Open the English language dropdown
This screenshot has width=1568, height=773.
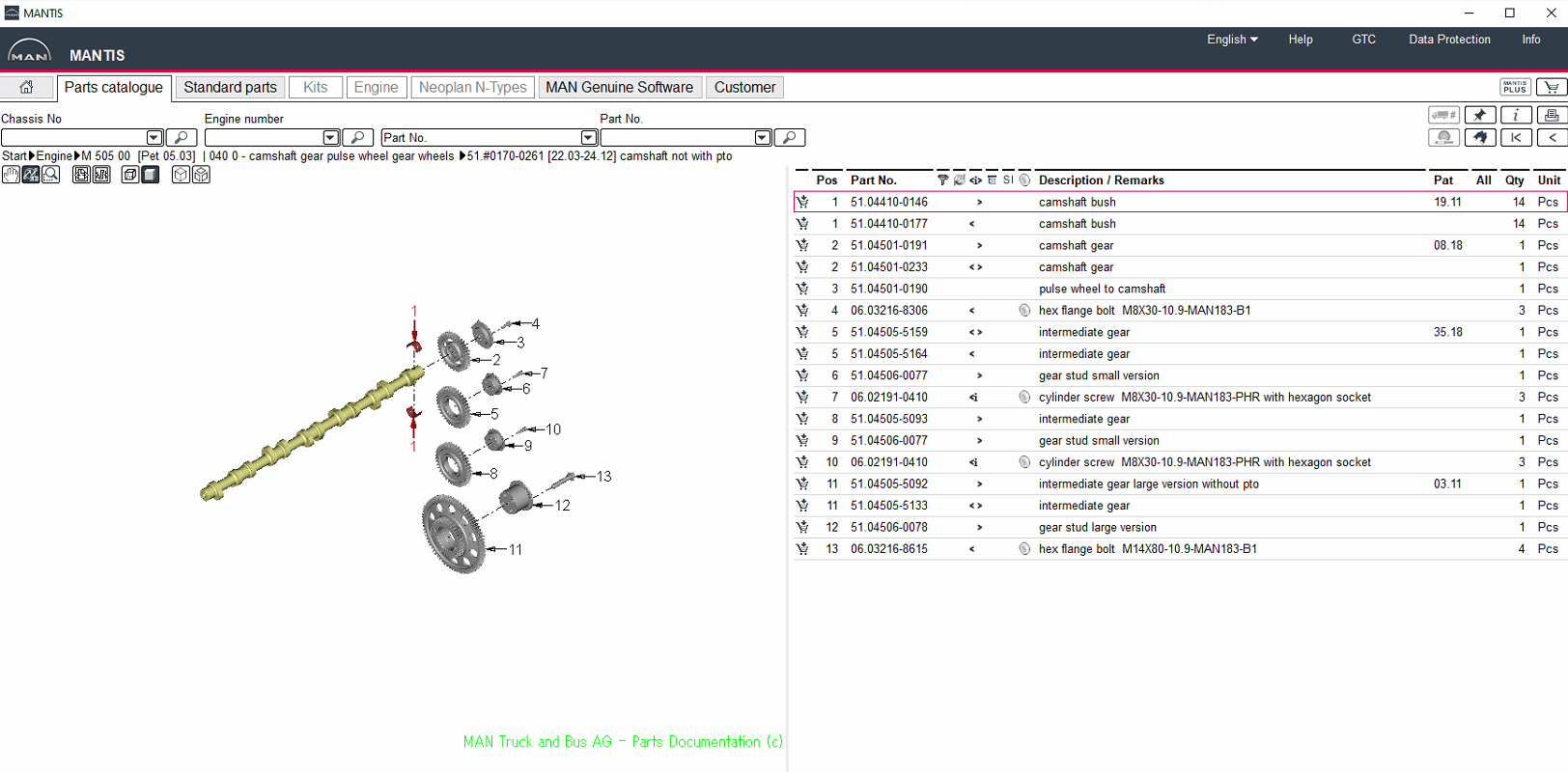coord(1231,40)
